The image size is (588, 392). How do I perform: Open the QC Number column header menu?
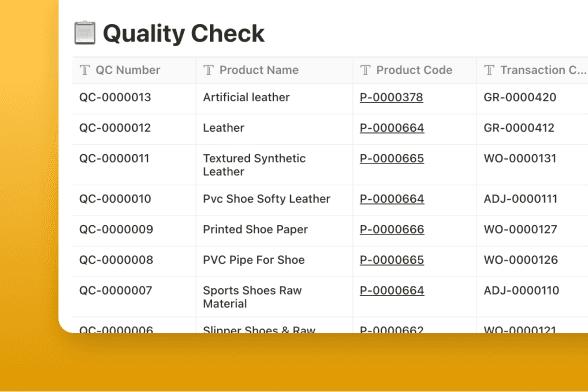pos(134,70)
